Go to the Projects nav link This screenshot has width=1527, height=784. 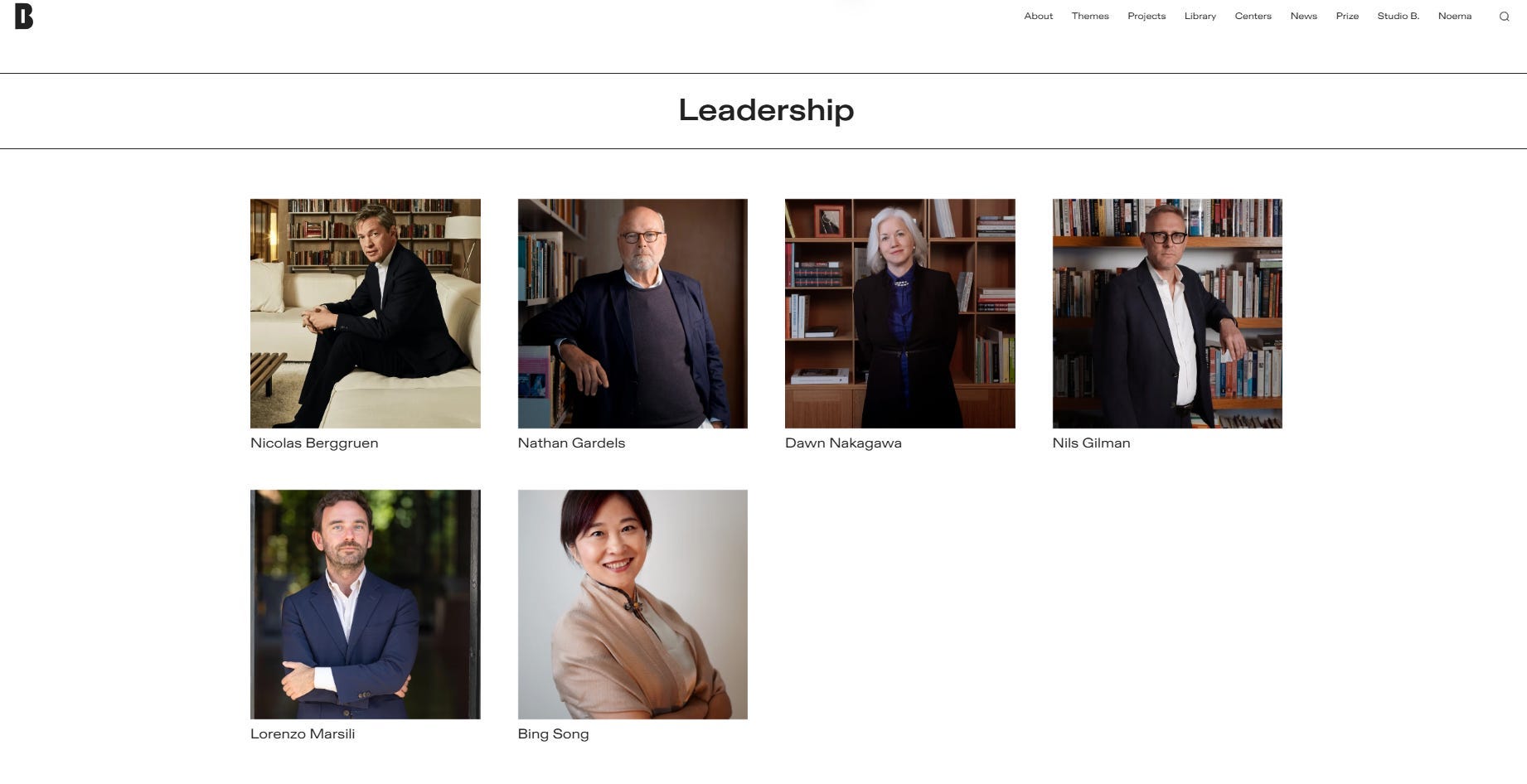tap(1146, 16)
